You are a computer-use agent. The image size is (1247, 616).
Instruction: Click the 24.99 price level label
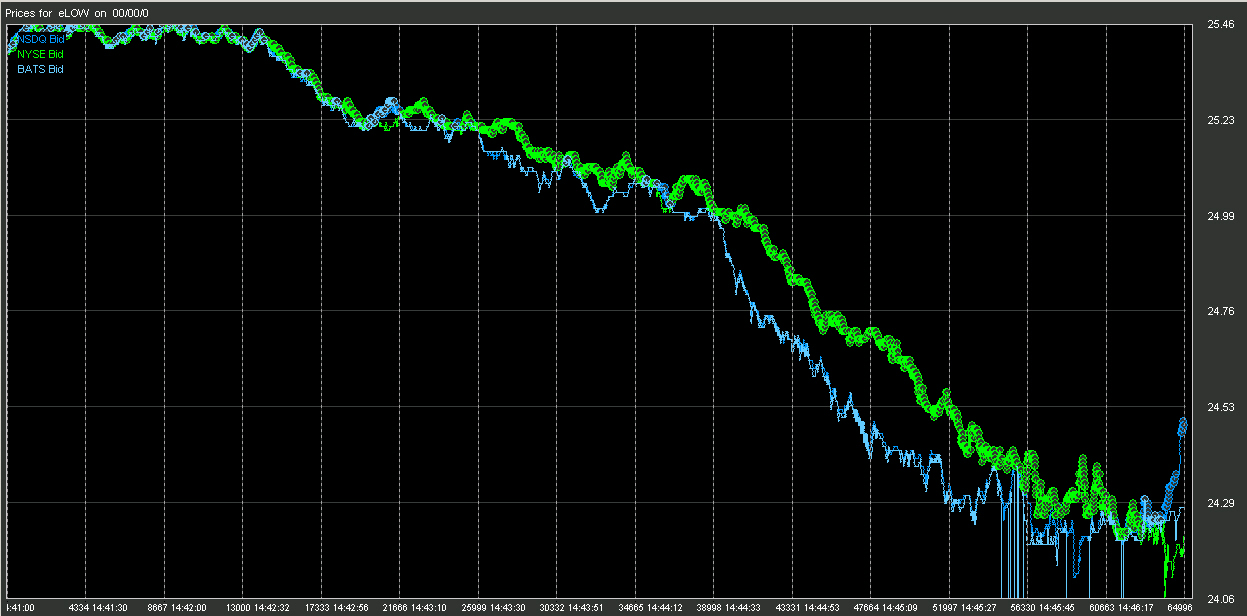tap(1220, 216)
